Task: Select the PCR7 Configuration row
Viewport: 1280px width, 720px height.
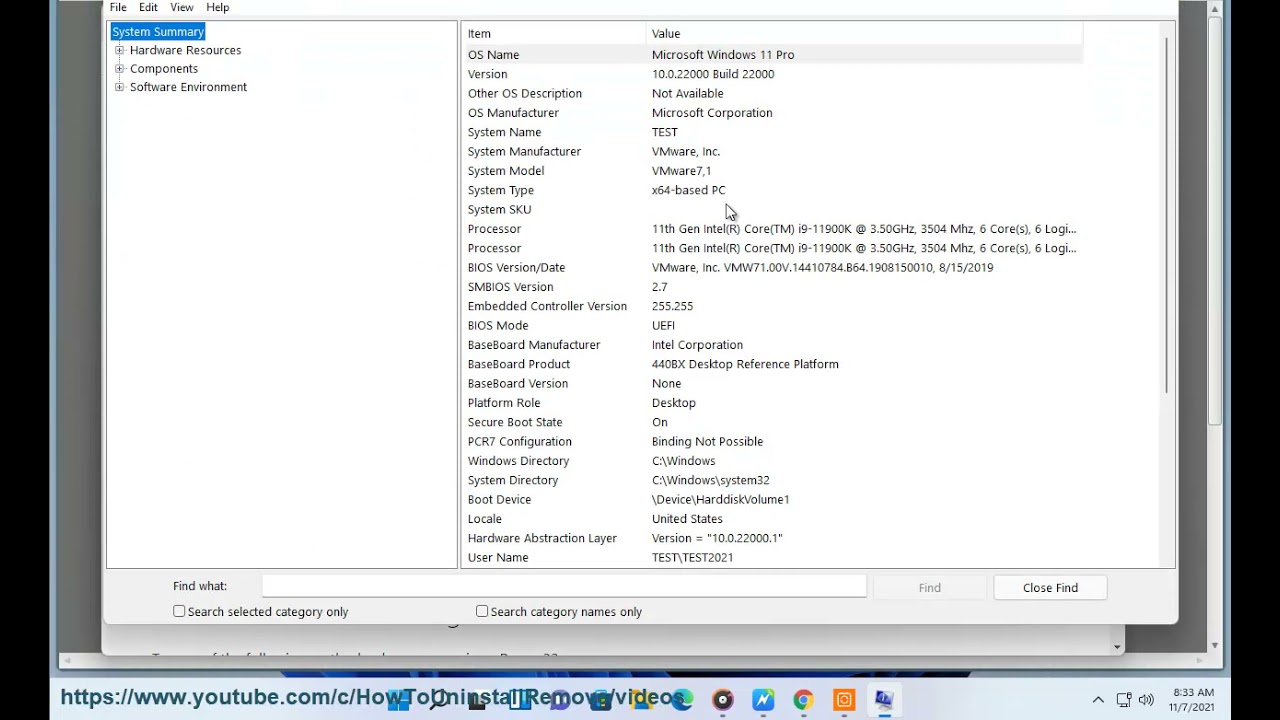Action: tap(772, 441)
